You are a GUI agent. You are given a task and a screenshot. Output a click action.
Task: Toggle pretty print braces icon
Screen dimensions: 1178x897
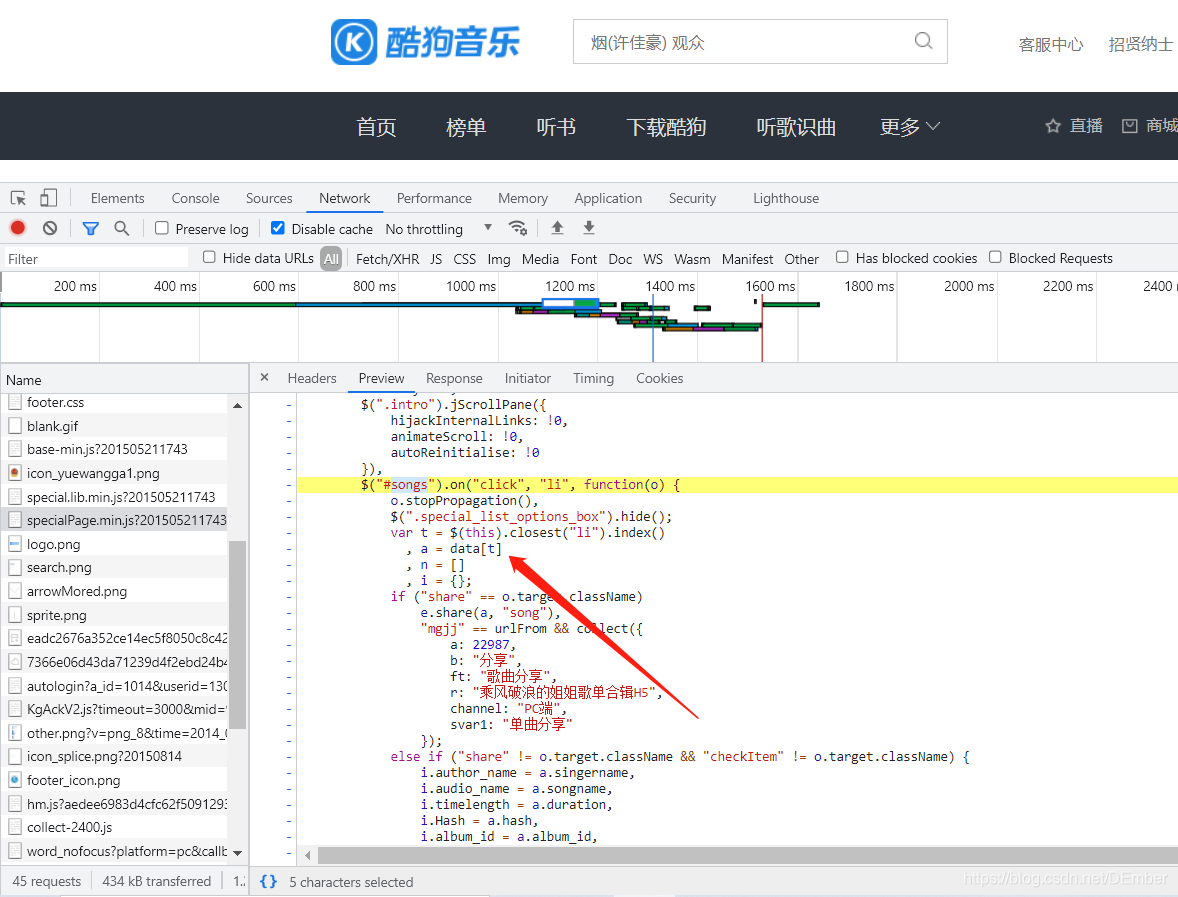268,881
